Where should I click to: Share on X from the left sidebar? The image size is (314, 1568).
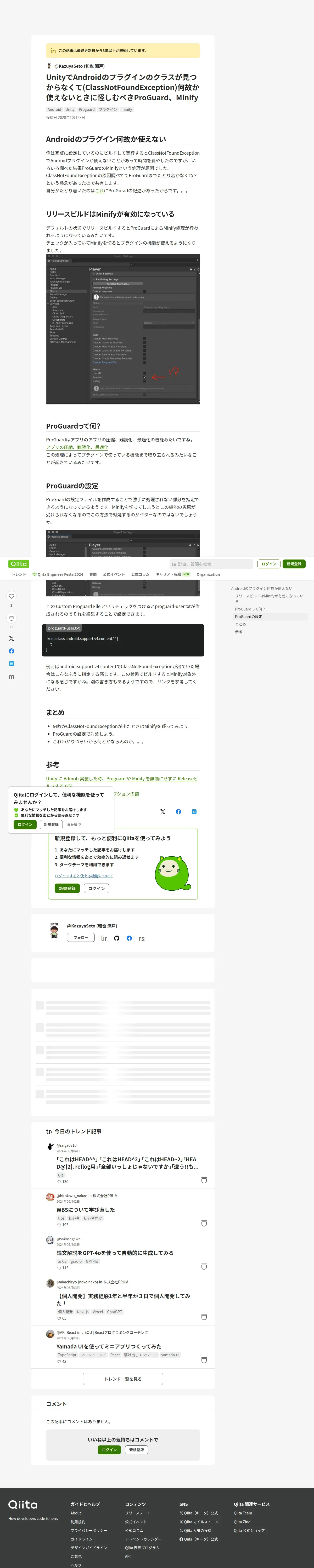point(11,638)
